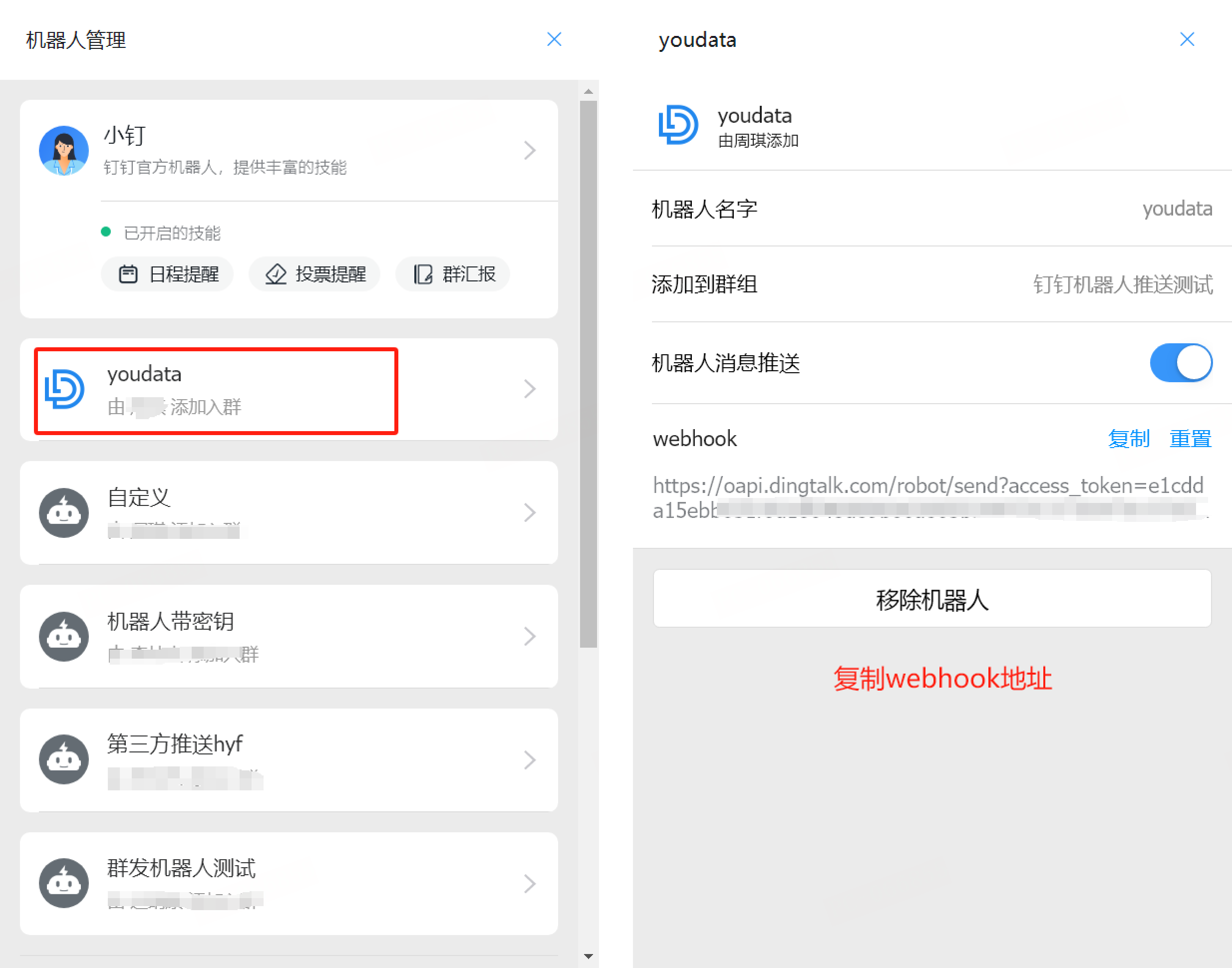Click the robot list vertical scrollbar thumb
The image size is (1232, 968).
(x=589, y=374)
